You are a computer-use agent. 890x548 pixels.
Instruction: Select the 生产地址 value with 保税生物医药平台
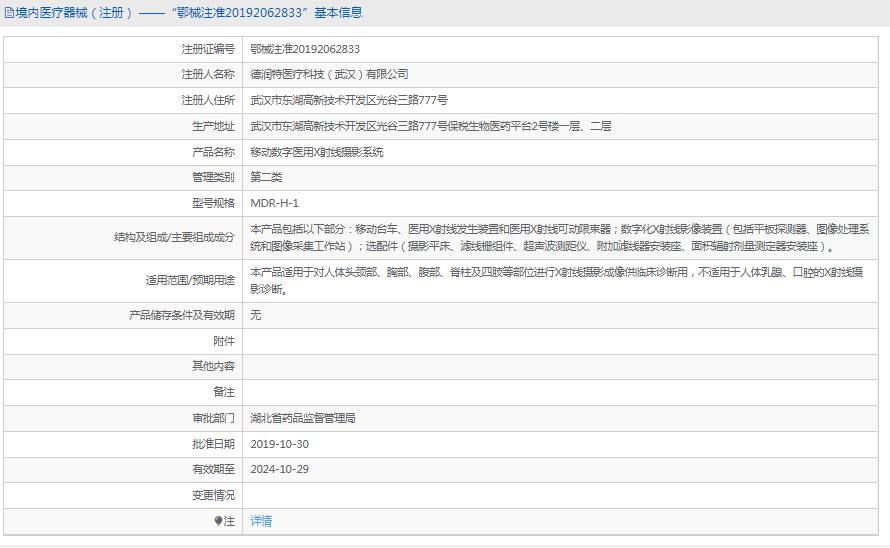(431, 126)
